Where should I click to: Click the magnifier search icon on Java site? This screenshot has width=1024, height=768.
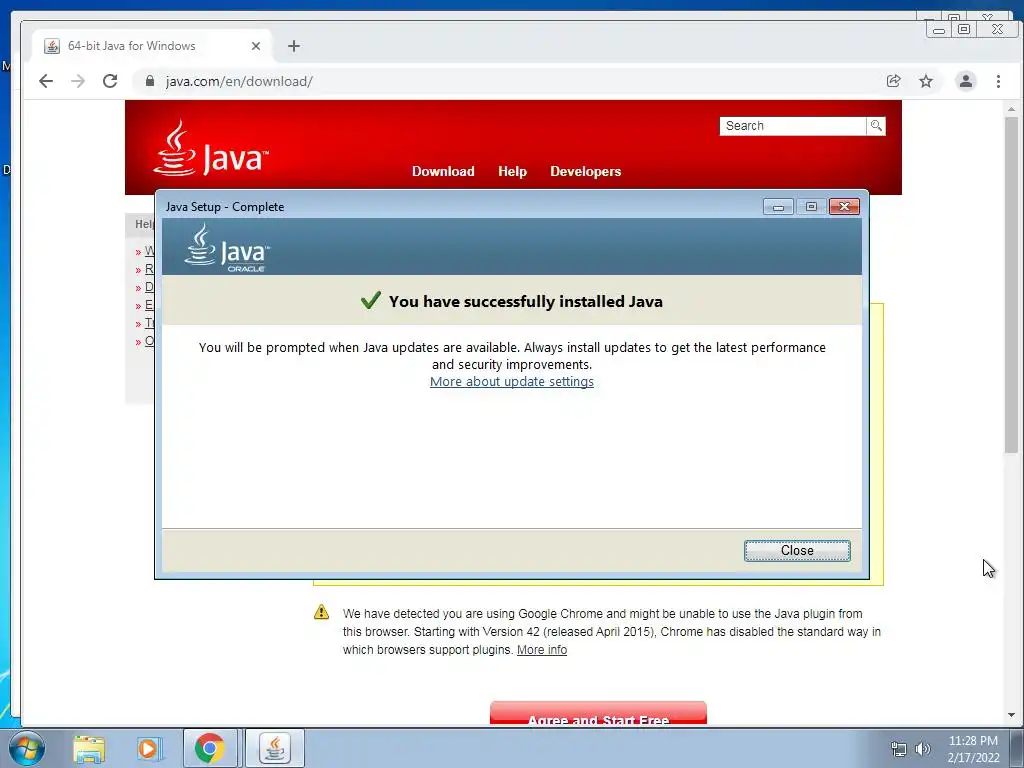876,126
